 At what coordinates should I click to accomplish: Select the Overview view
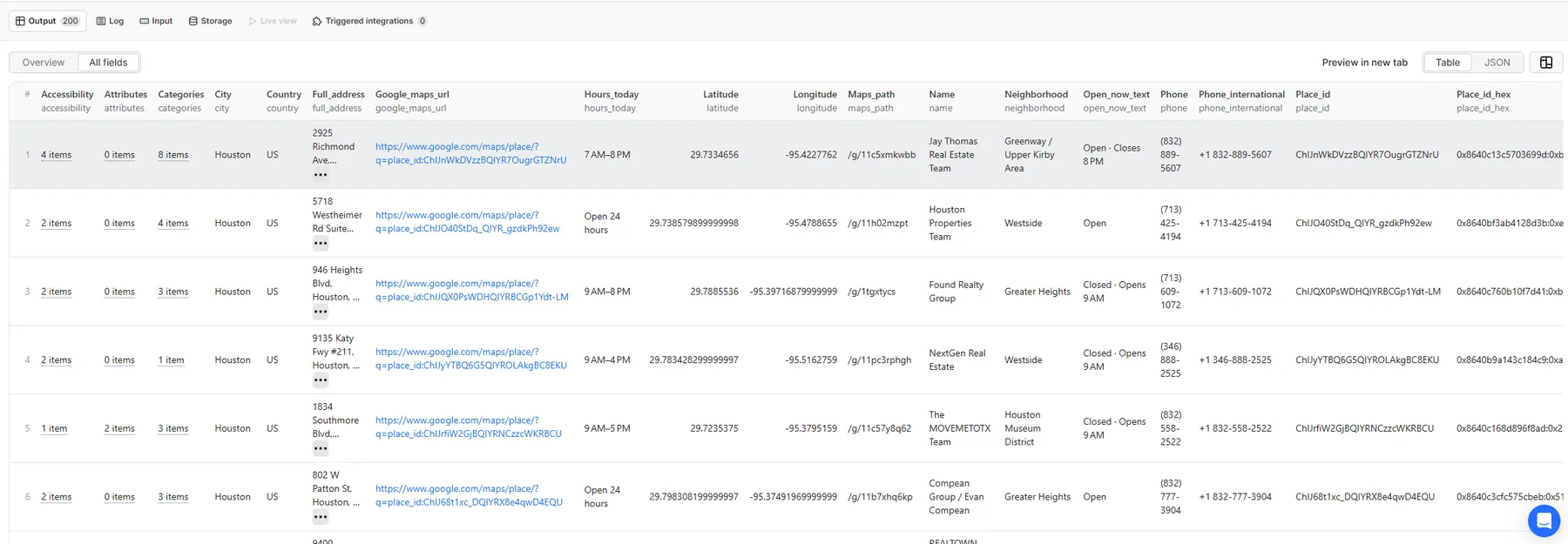(x=44, y=63)
